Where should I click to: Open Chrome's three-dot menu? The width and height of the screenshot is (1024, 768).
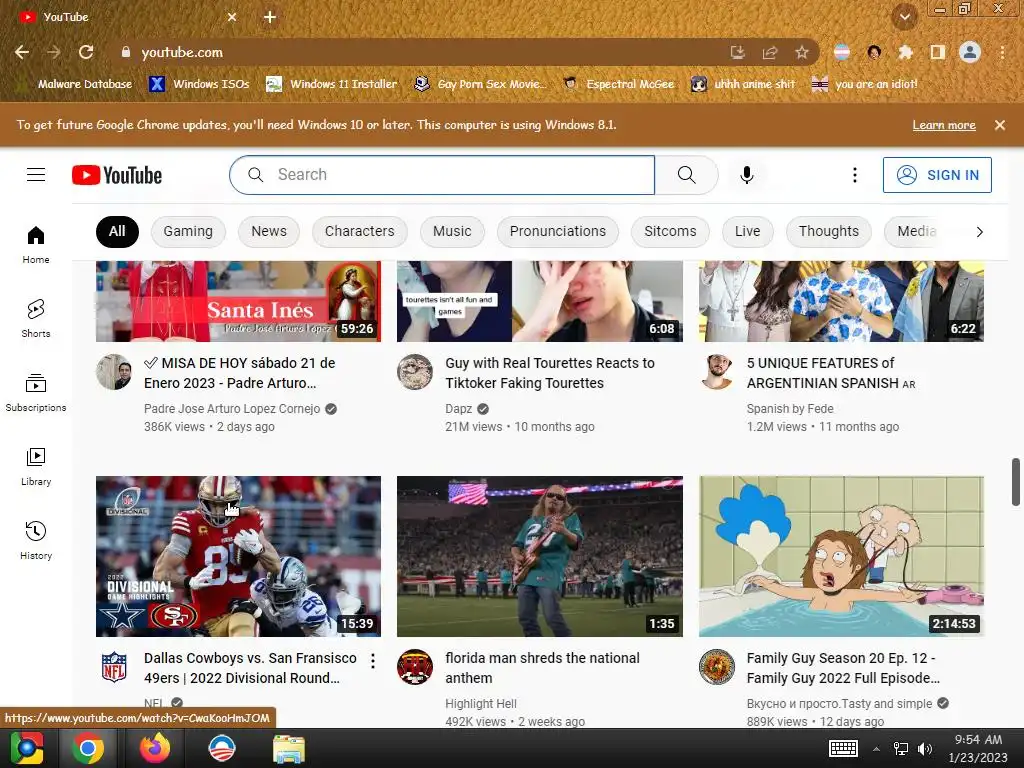tap(1002, 52)
